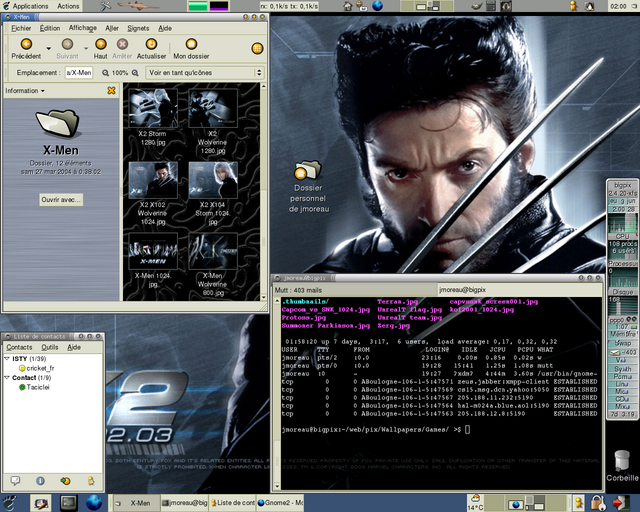Open the Information side pane dropdown
Viewport: 640px width, 512px height.
[x=25, y=91]
